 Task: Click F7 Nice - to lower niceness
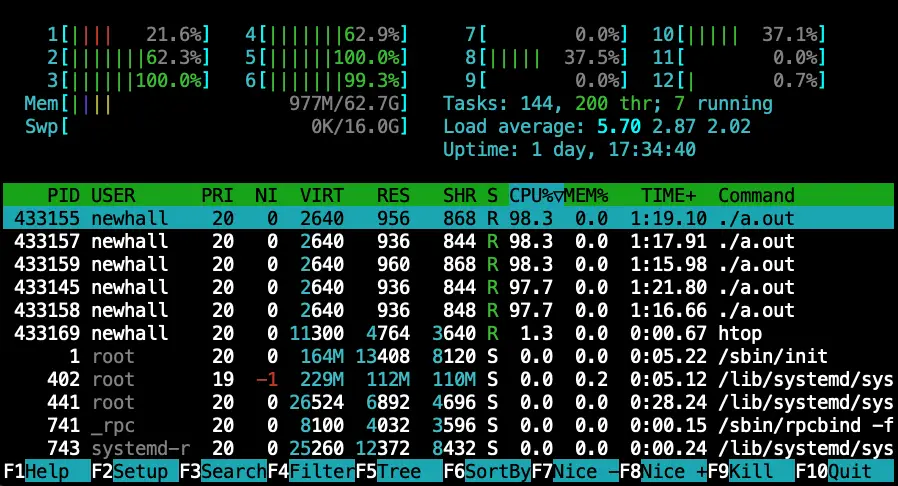pyautogui.click(x=576, y=472)
